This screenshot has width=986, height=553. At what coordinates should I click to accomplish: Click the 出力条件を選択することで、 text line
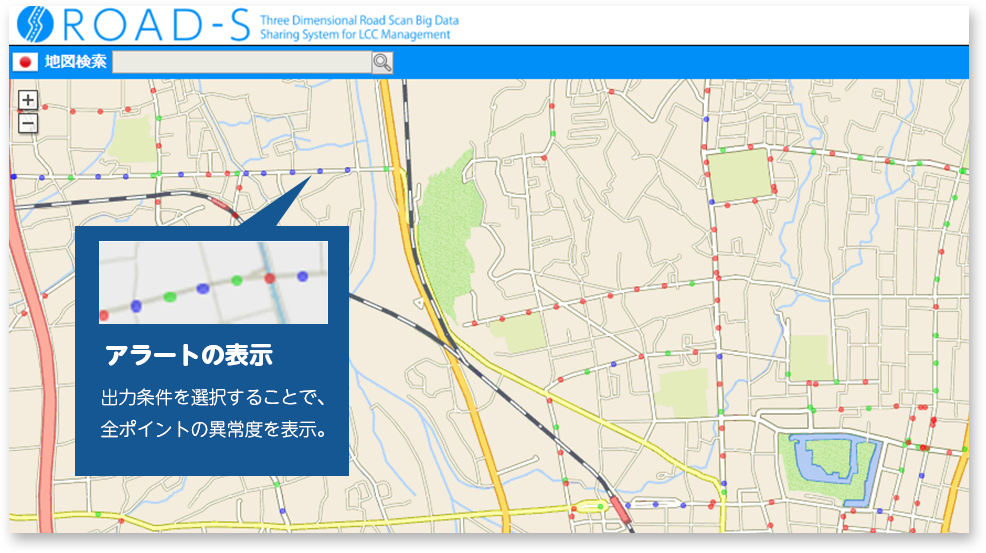(x=213, y=398)
